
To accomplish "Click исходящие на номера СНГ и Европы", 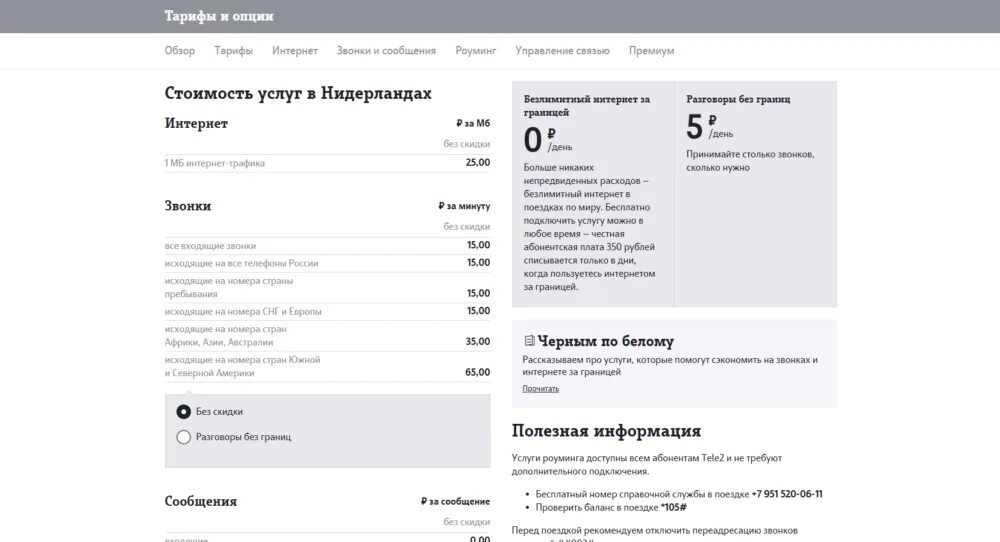I will click(327, 311).
